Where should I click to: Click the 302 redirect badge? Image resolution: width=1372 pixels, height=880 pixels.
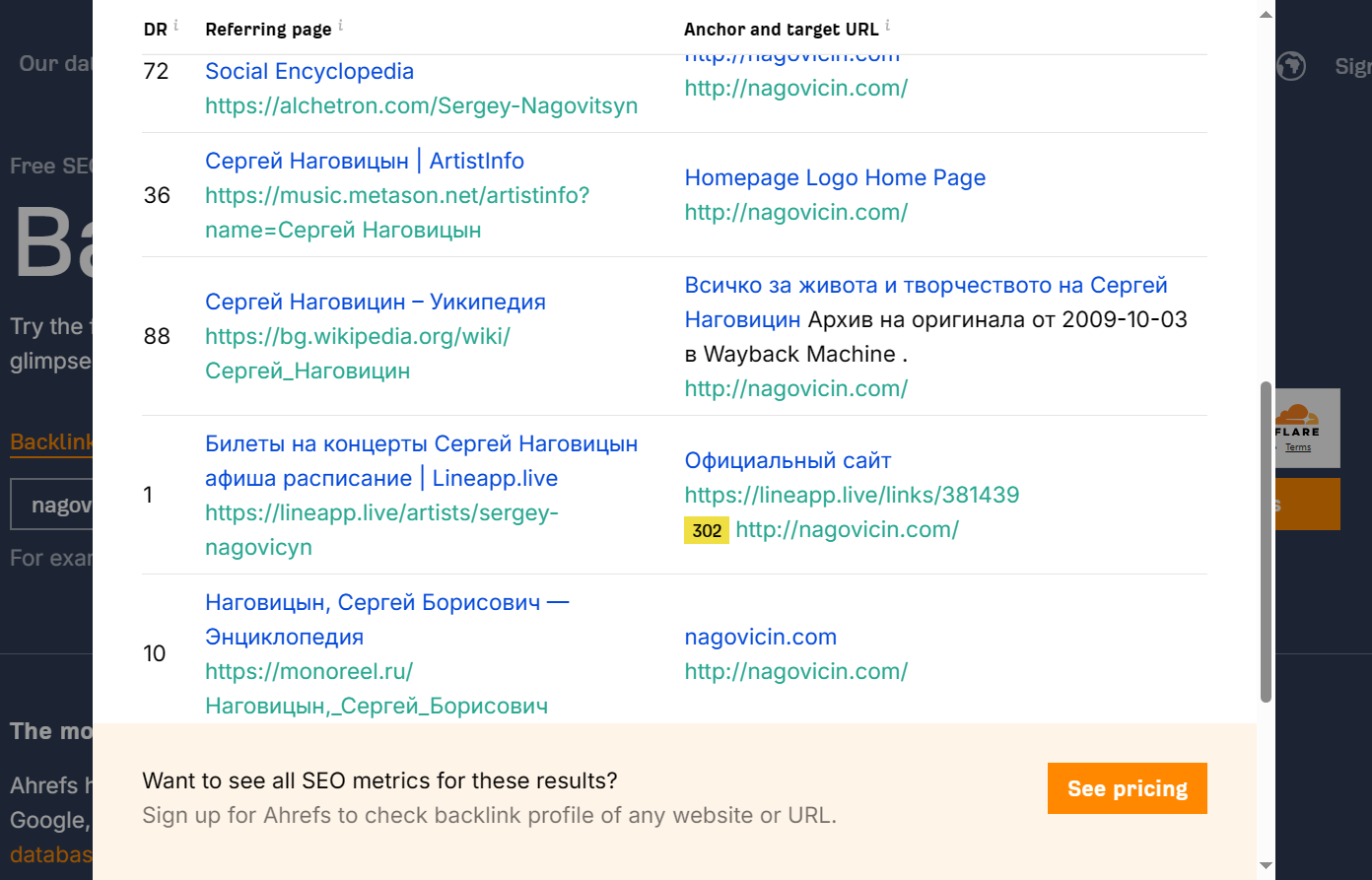[x=707, y=530]
